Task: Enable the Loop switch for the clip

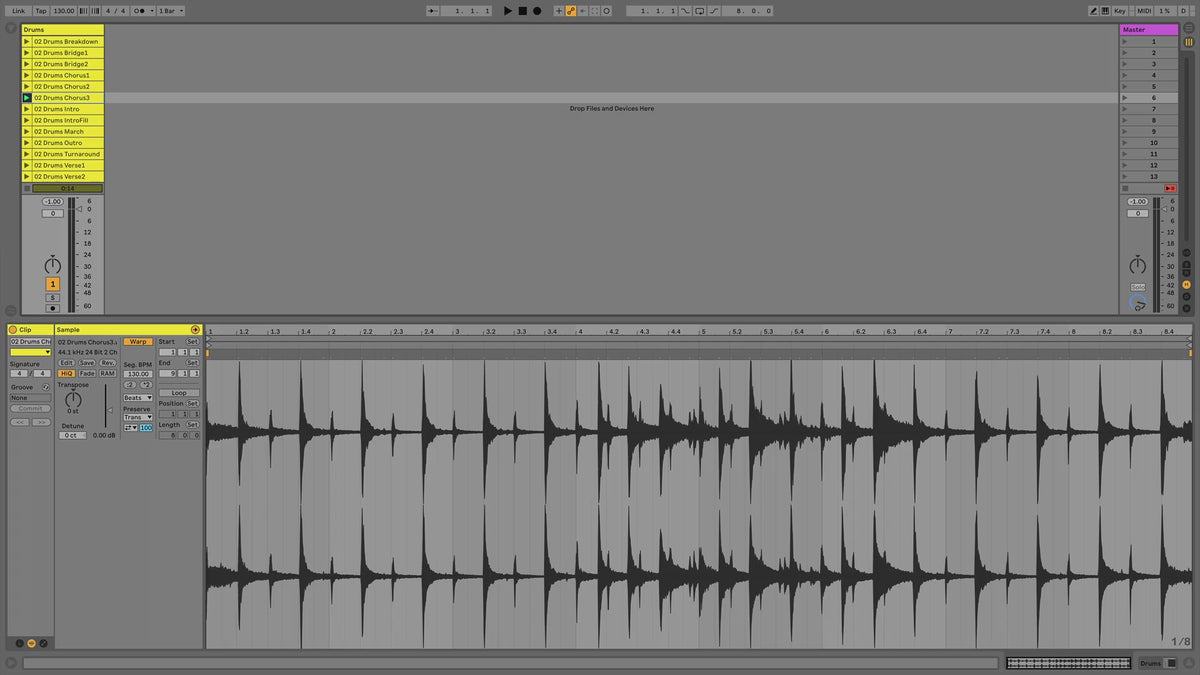Action: pos(179,393)
